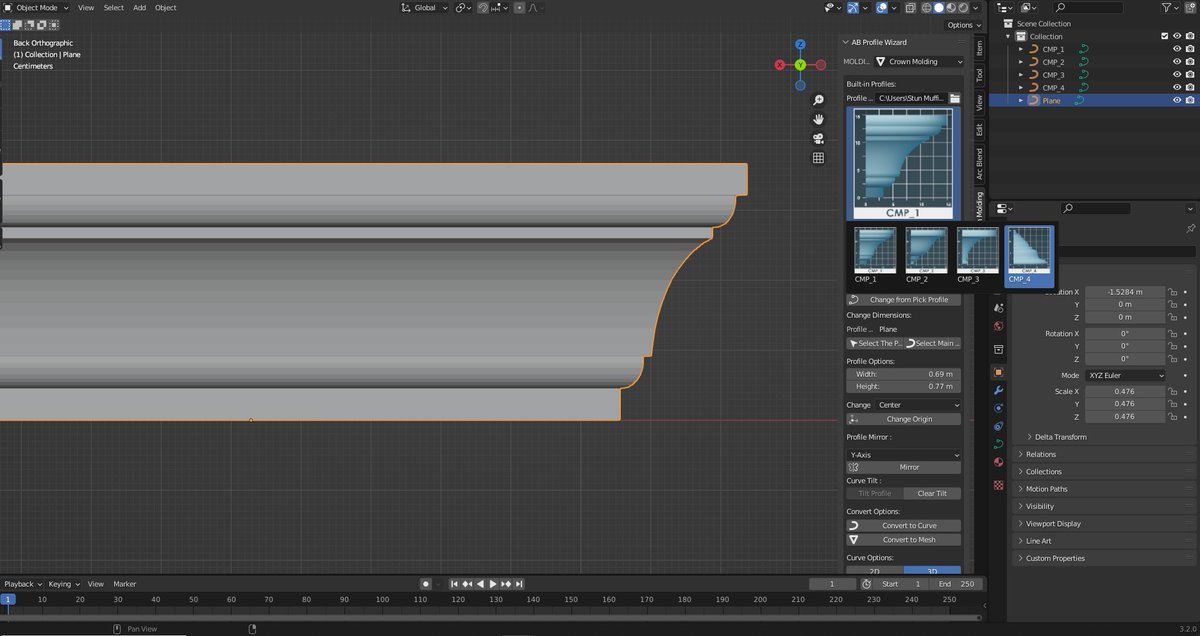
Task: Click Change from Pick Profile button
Action: (x=903, y=299)
